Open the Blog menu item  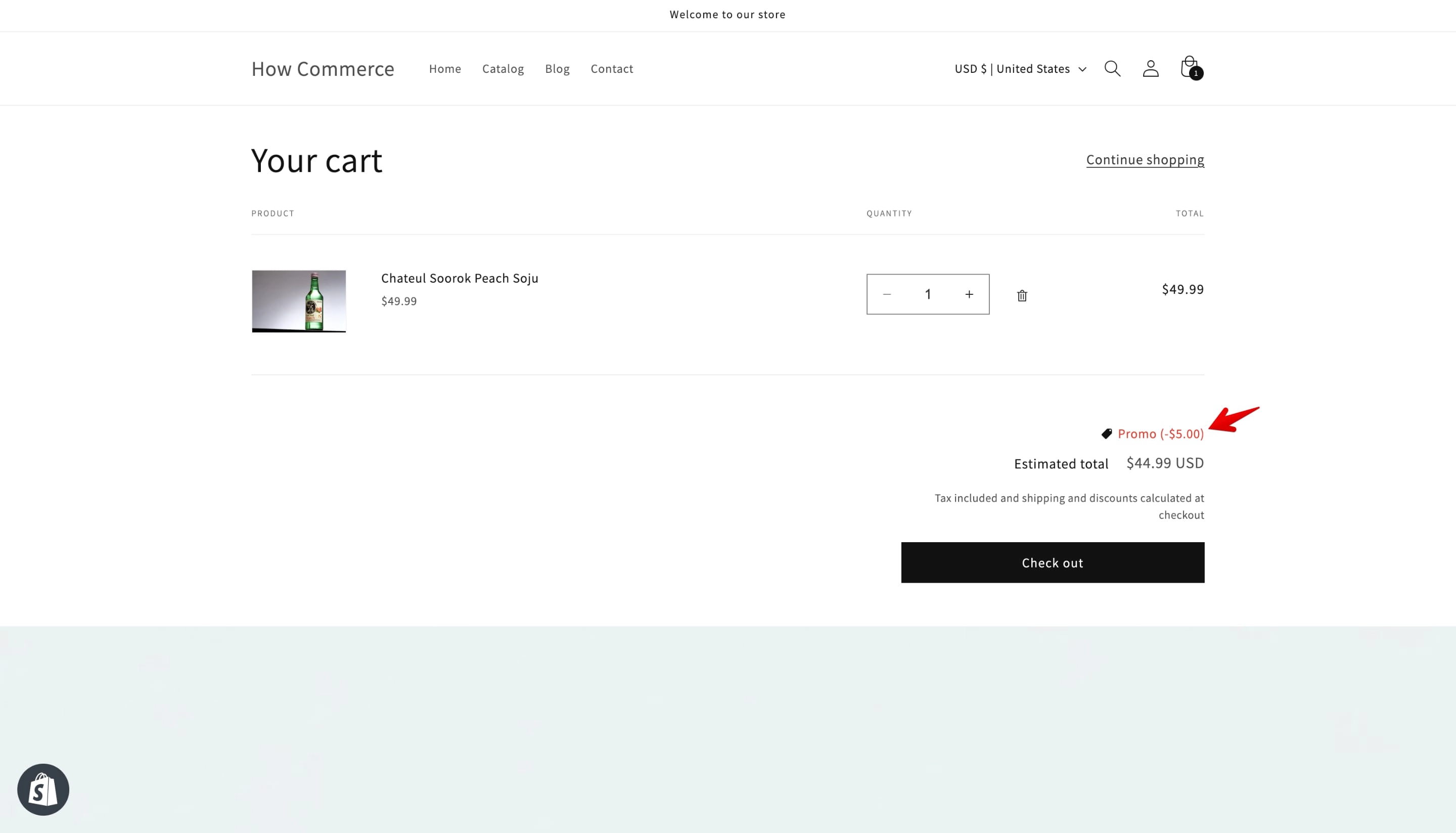click(557, 69)
